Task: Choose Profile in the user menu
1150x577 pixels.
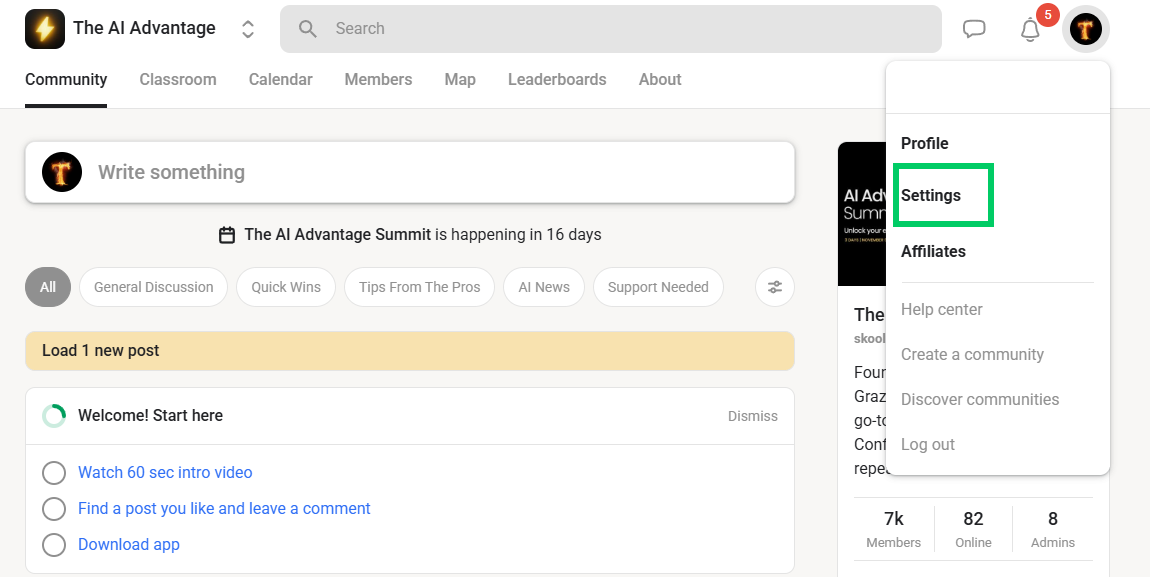Action: (925, 143)
